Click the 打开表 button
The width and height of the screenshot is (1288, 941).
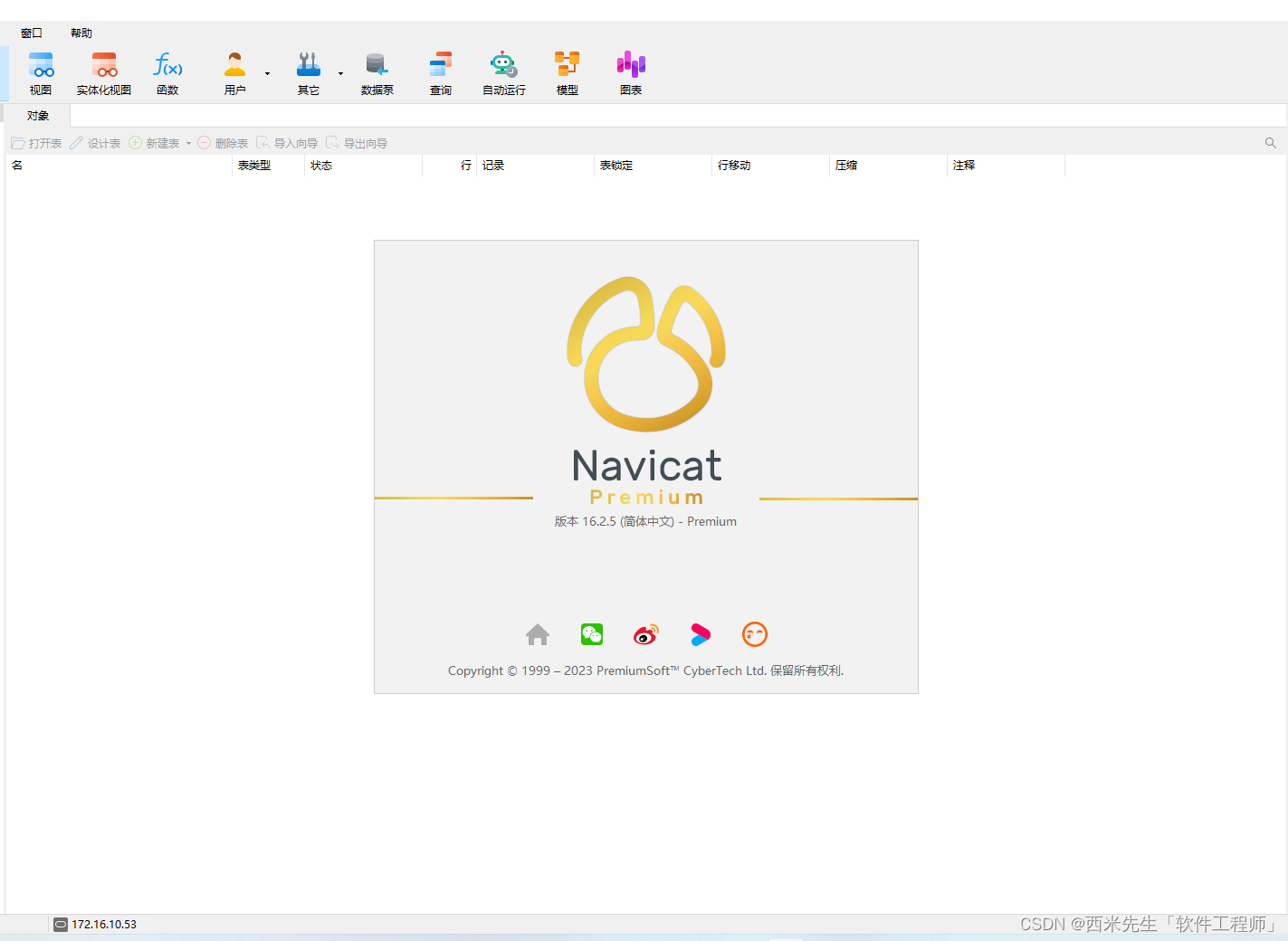pyautogui.click(x=36, y=142)
